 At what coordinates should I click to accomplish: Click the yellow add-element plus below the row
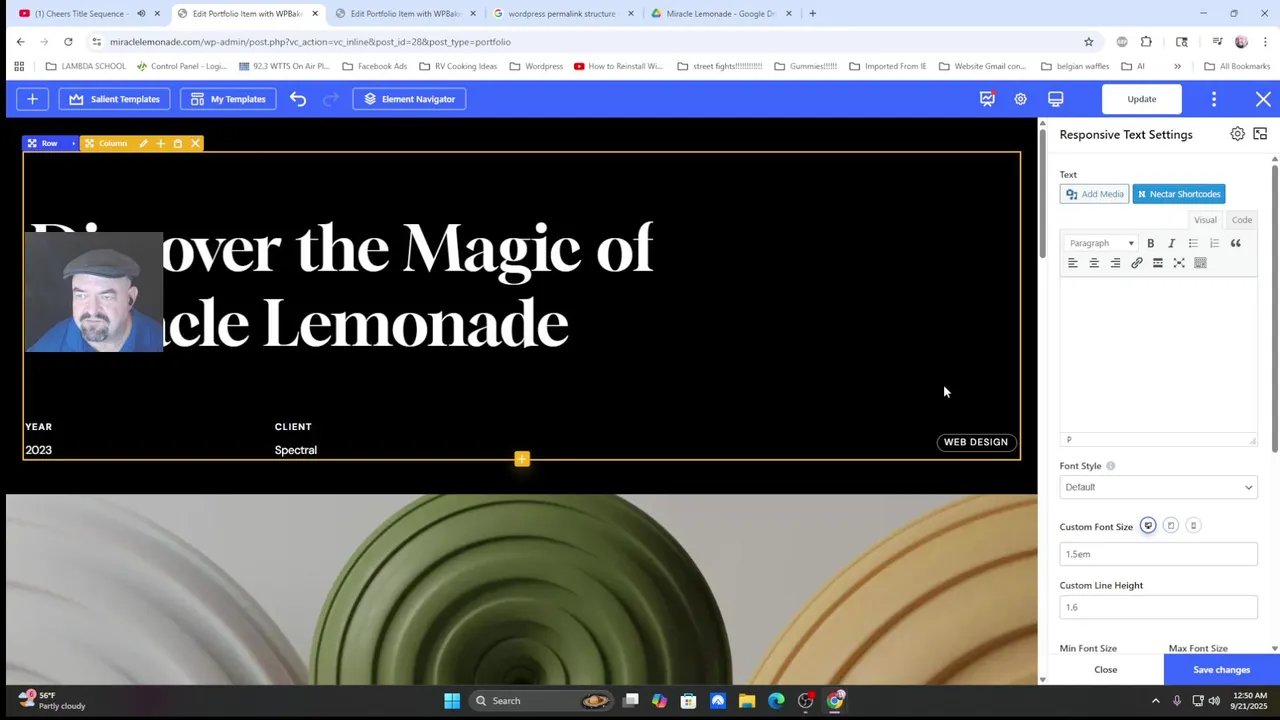[x=522, y=459]
